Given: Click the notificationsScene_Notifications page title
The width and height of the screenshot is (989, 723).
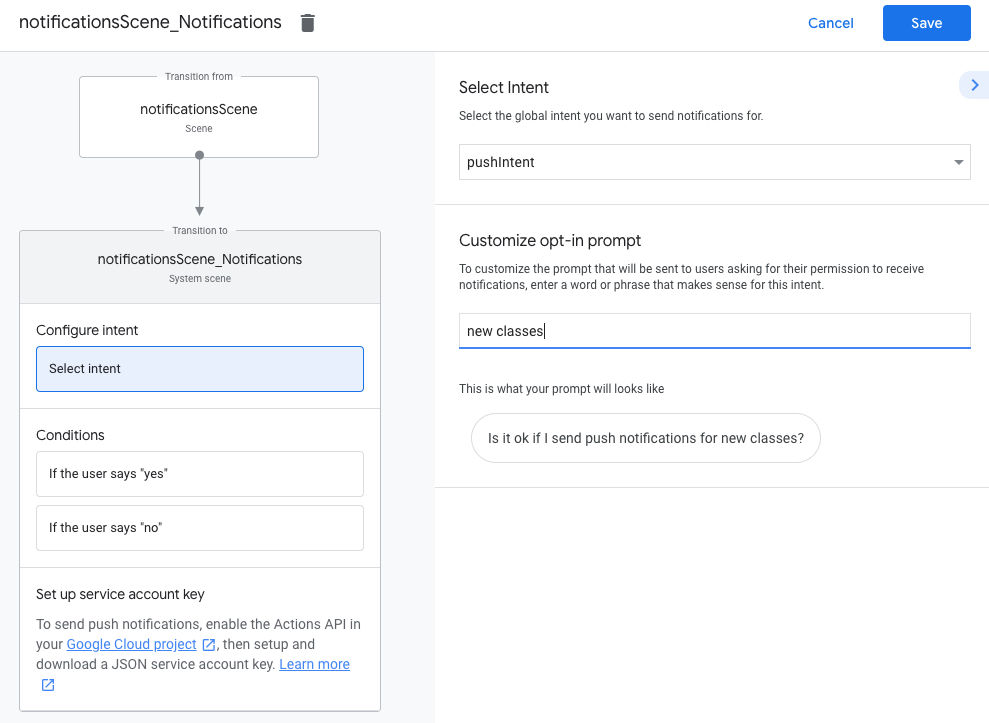Looking at the screenshot, I should point(150,22).
